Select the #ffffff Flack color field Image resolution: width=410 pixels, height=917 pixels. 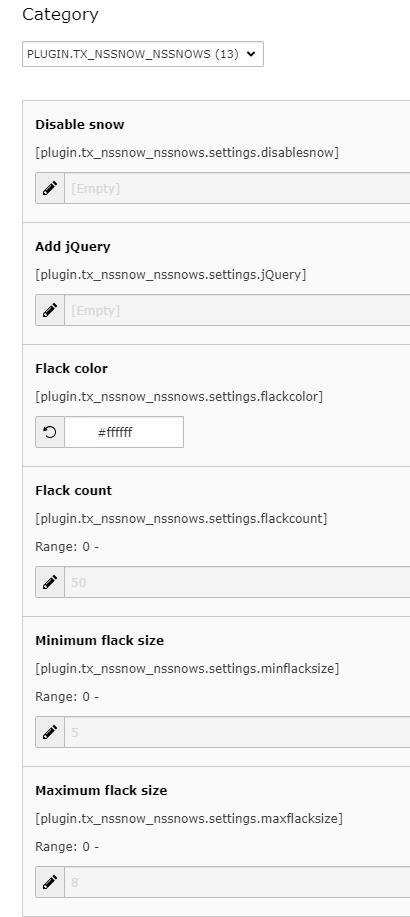[x=124, y=432]
